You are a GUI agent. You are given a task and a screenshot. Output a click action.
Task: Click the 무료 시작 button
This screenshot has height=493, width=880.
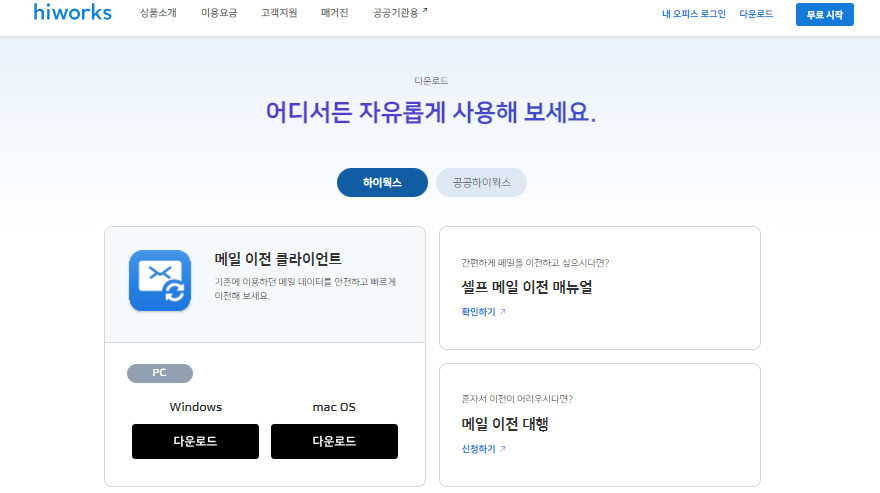click(x=824, y=15)
